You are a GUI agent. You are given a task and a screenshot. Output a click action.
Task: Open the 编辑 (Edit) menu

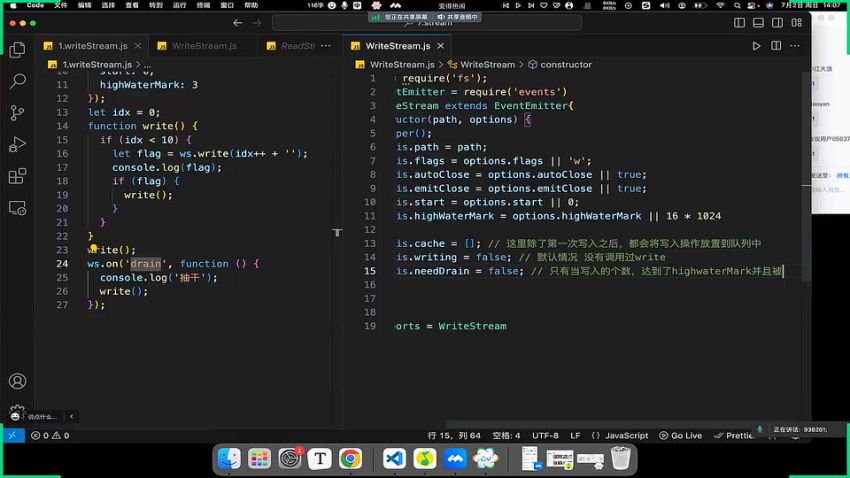[x=85, y=5]
